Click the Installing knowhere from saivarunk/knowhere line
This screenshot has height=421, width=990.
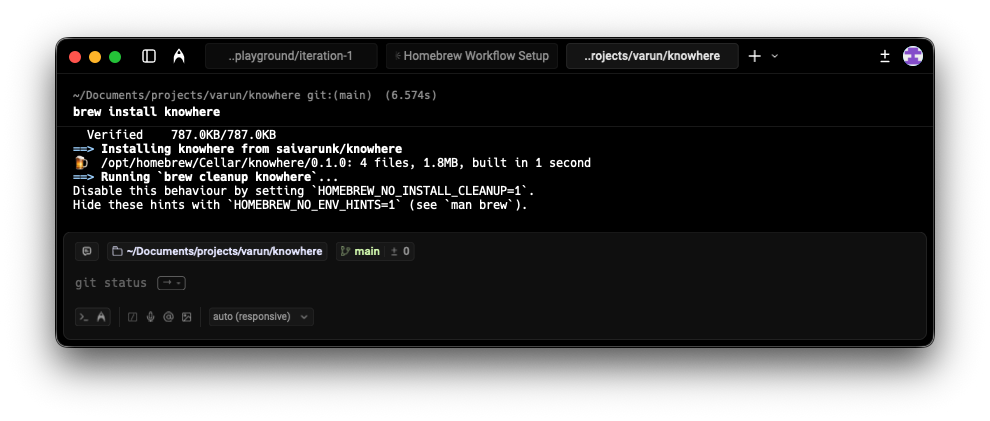coord(237,150)
